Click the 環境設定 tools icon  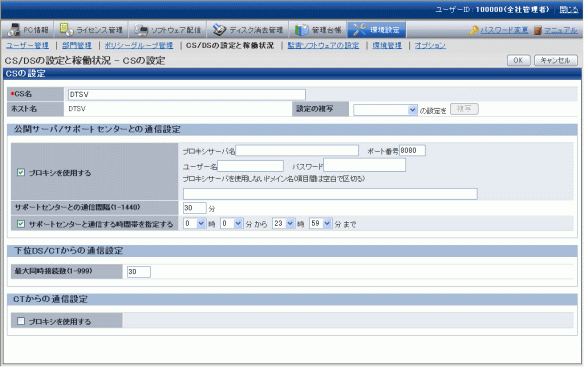click(x=360, y=30)
